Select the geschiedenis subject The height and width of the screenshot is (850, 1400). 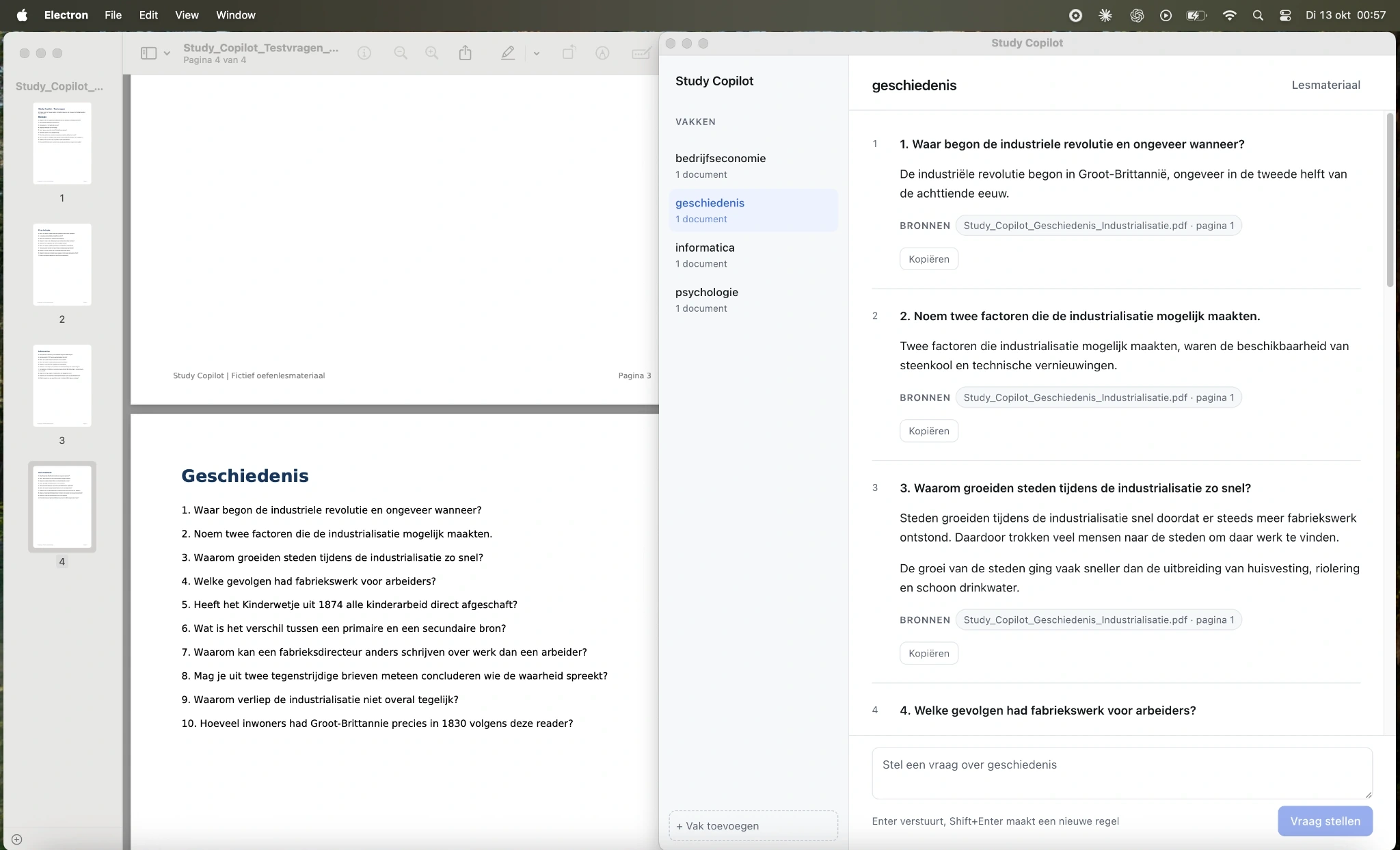pos(753,210)
